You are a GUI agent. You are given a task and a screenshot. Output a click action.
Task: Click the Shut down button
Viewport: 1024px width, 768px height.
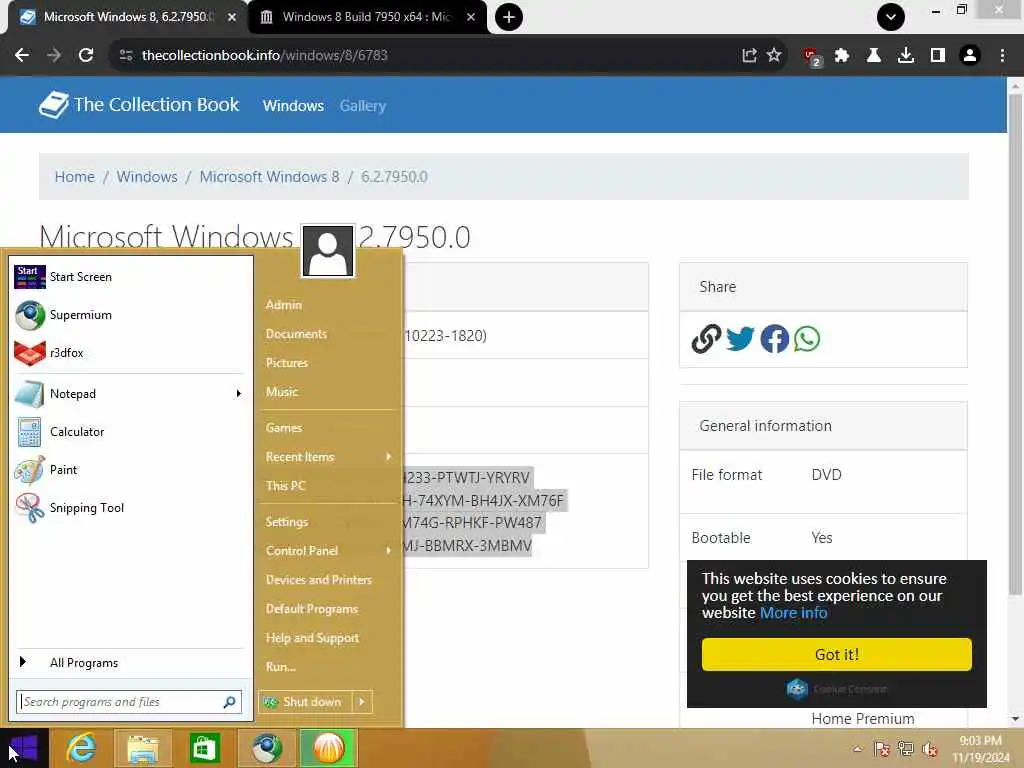click(306, 702)
